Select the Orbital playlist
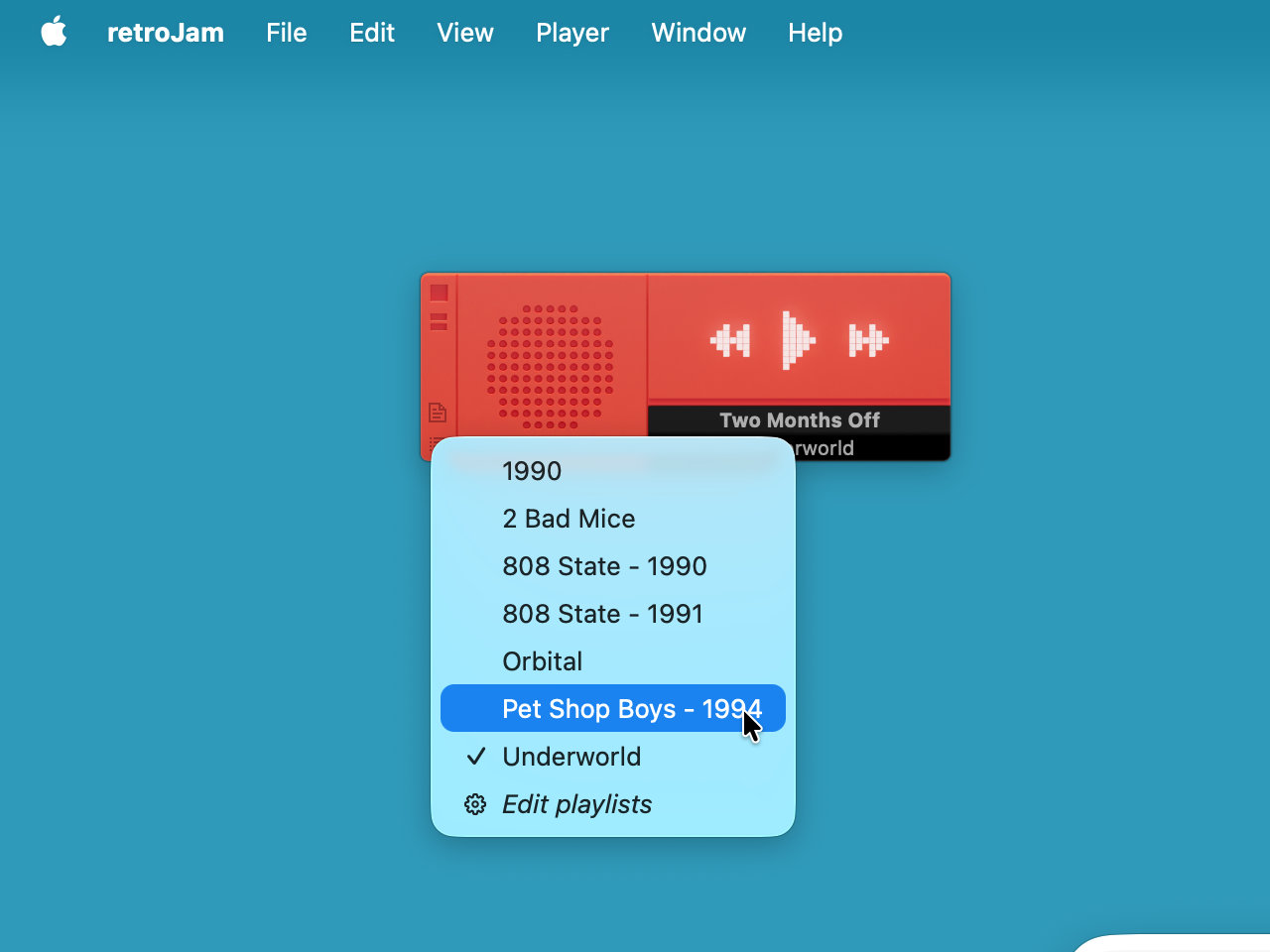This screenshot has width=1270, height=952. [x=542, y=661]
